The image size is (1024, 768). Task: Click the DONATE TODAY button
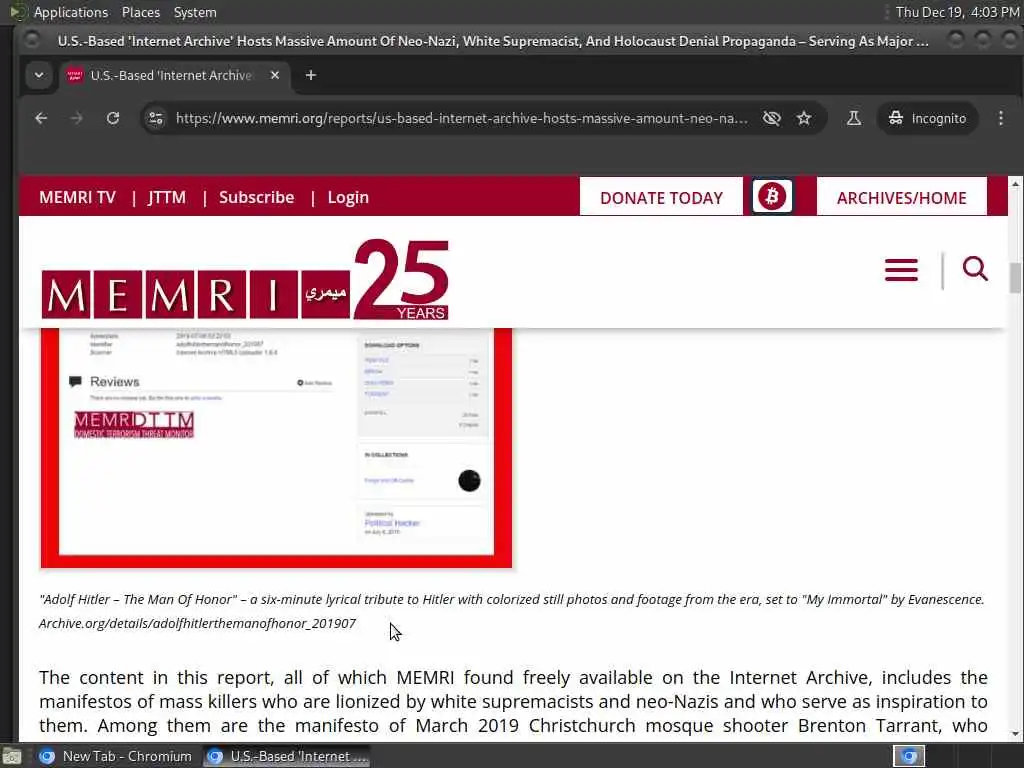[x=661, y=197]
